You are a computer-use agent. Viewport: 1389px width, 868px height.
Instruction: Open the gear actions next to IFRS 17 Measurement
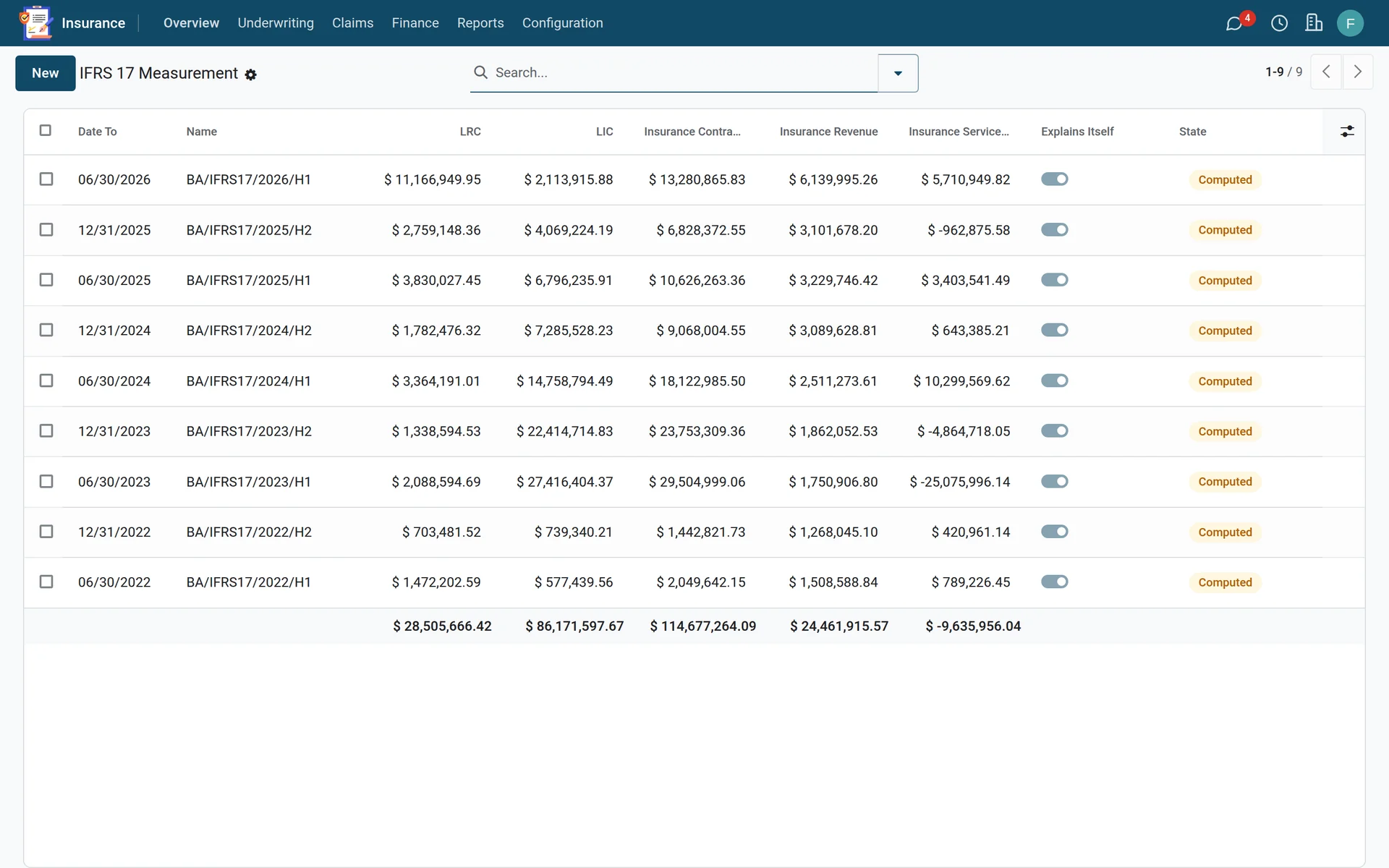[251, 75]
